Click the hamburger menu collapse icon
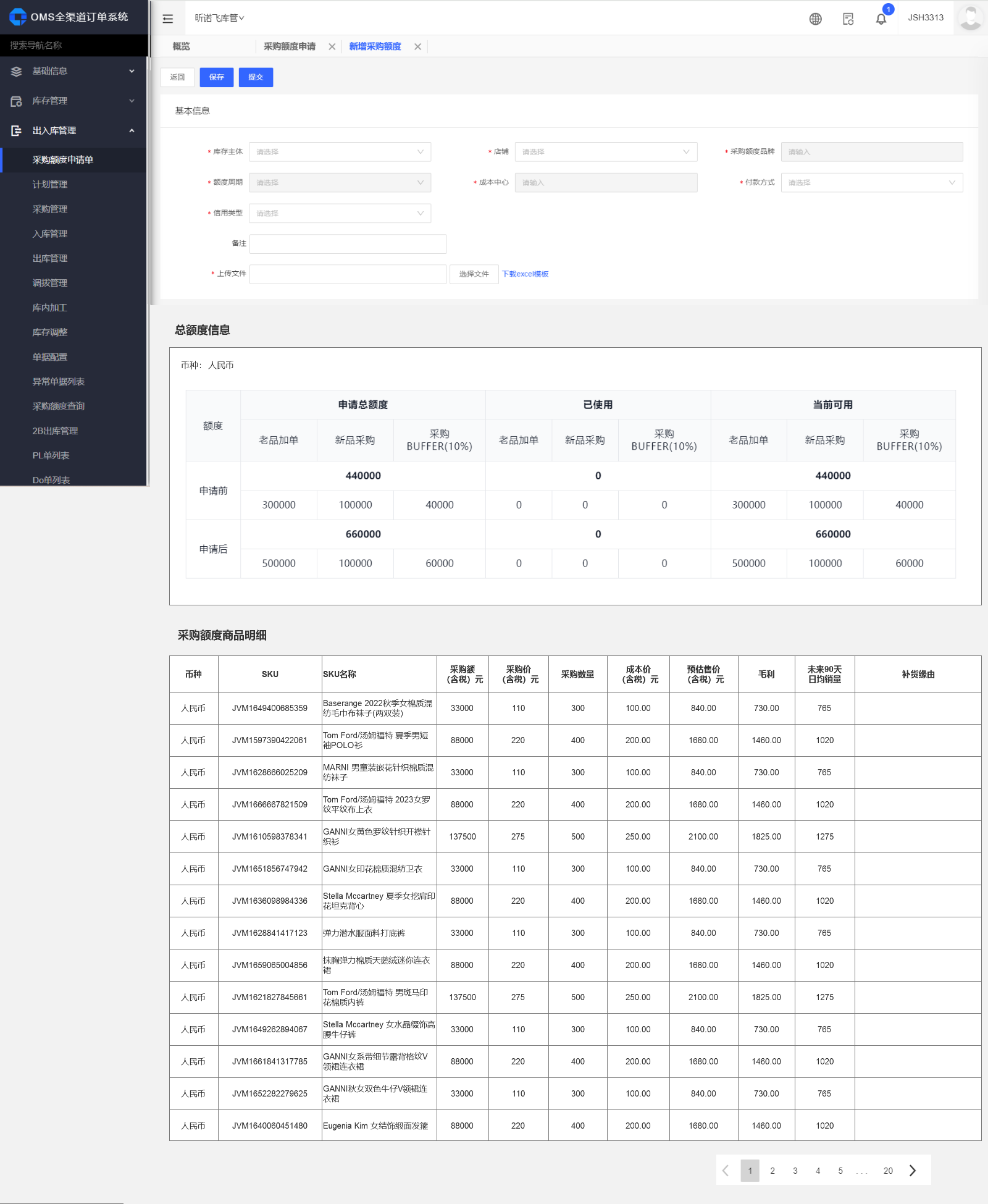 click(x=167, y=19)
